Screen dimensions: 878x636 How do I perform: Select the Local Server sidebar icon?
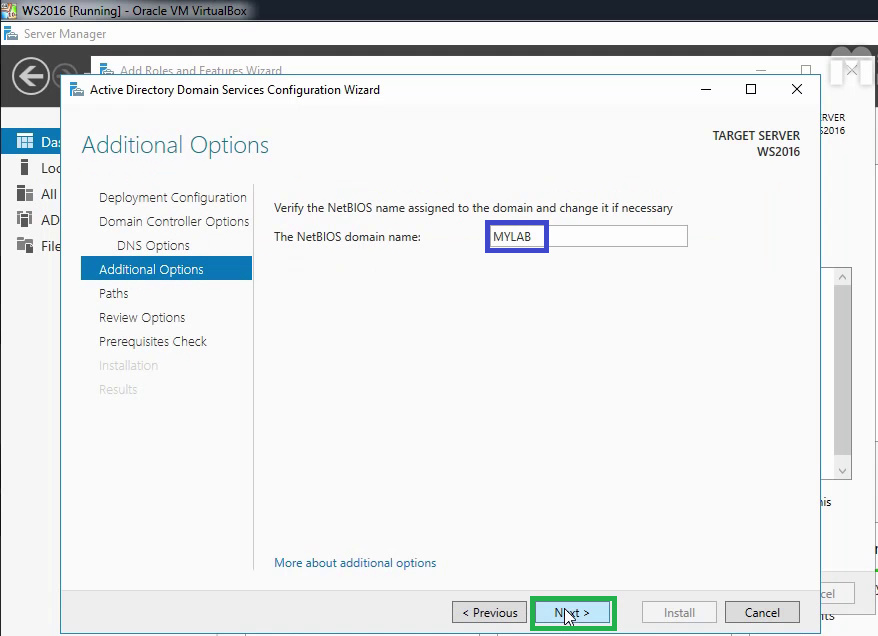[x=24, y=167]
